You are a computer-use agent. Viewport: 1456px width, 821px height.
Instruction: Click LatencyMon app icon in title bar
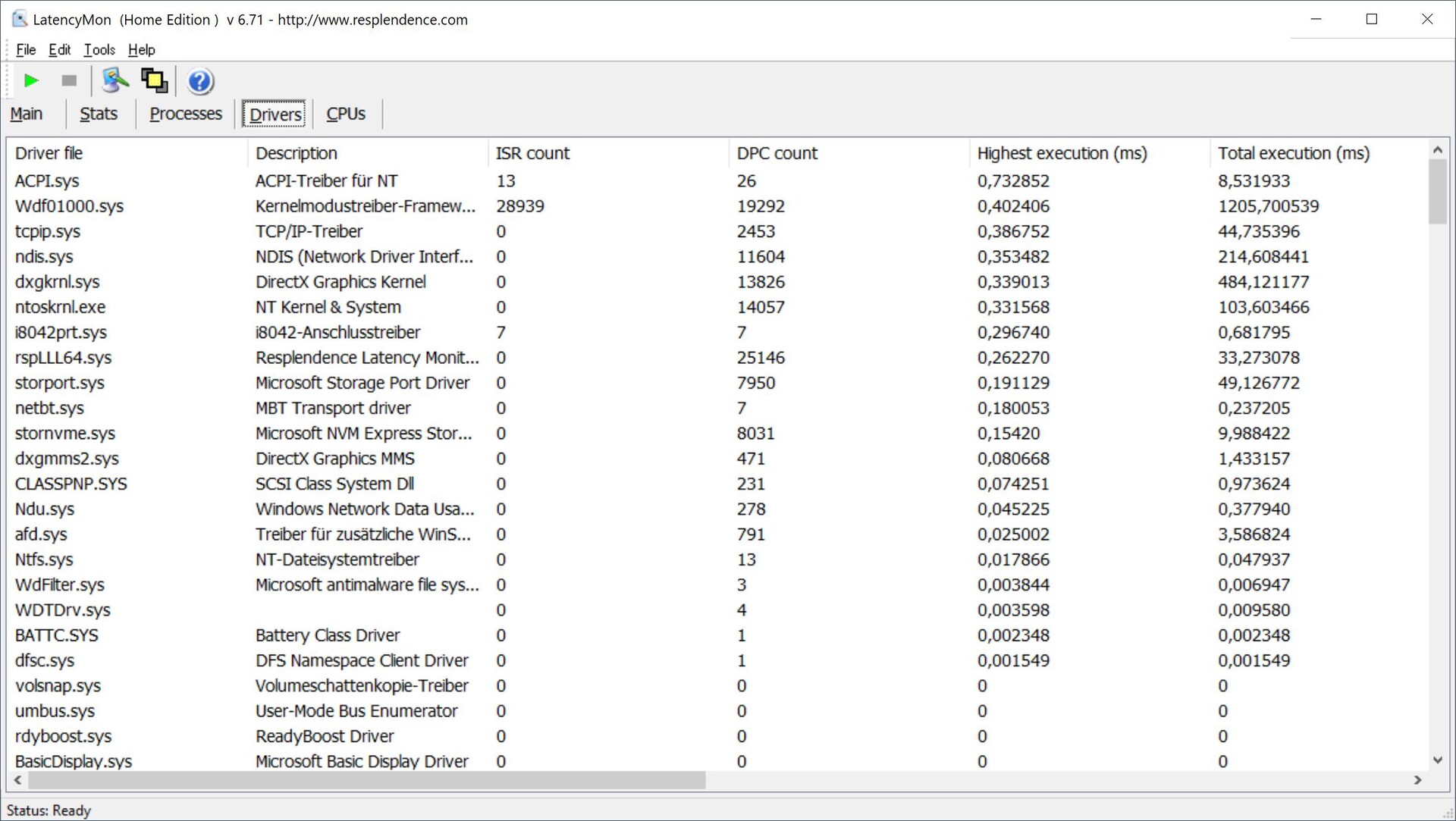pyautogui.click(x=20, y=19)
